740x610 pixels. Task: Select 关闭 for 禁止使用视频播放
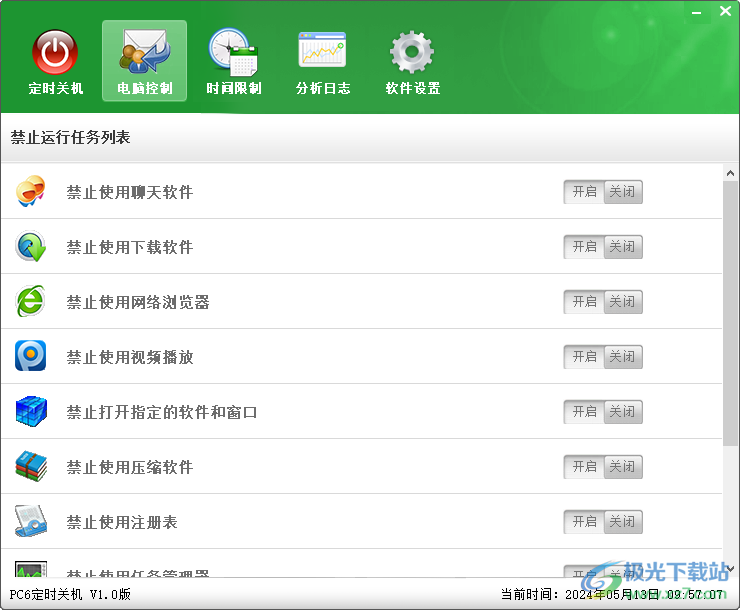coord(623,357)
